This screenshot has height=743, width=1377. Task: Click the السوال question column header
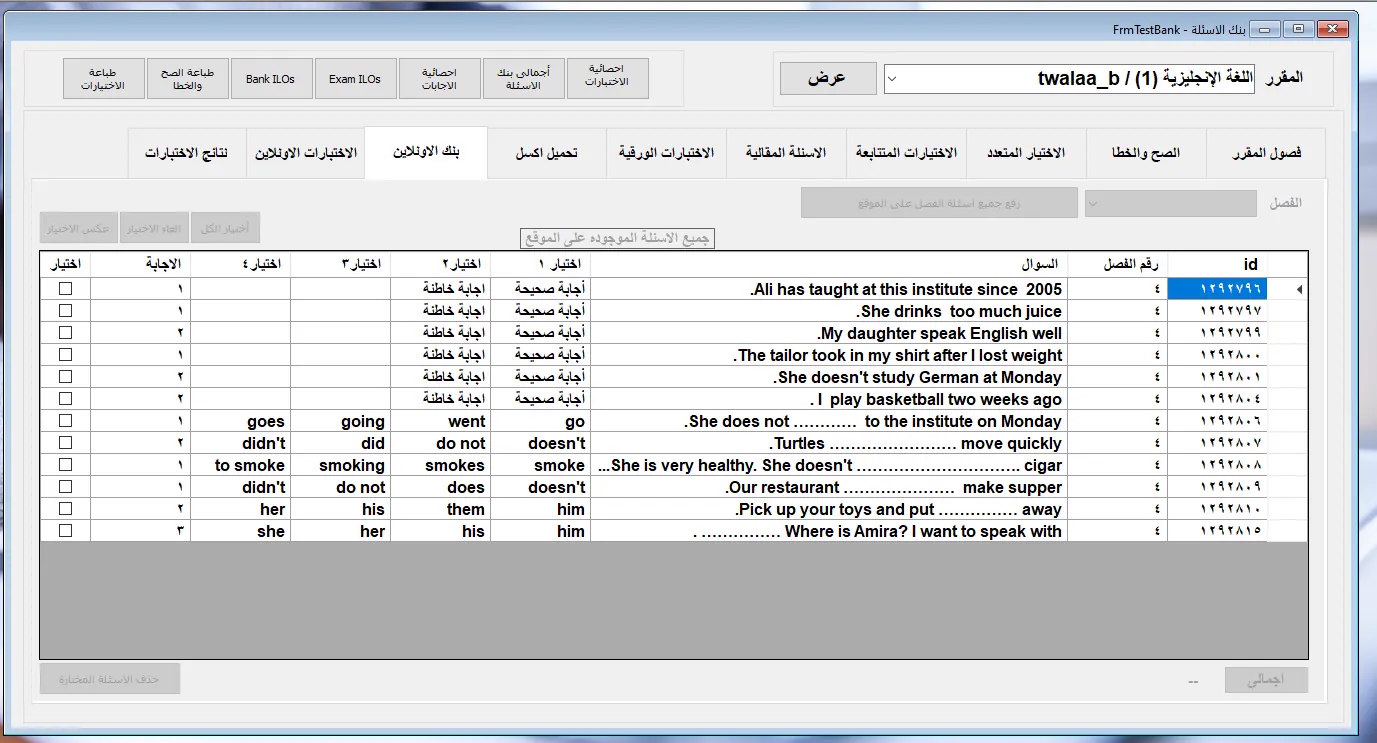[x=829, y=264]
